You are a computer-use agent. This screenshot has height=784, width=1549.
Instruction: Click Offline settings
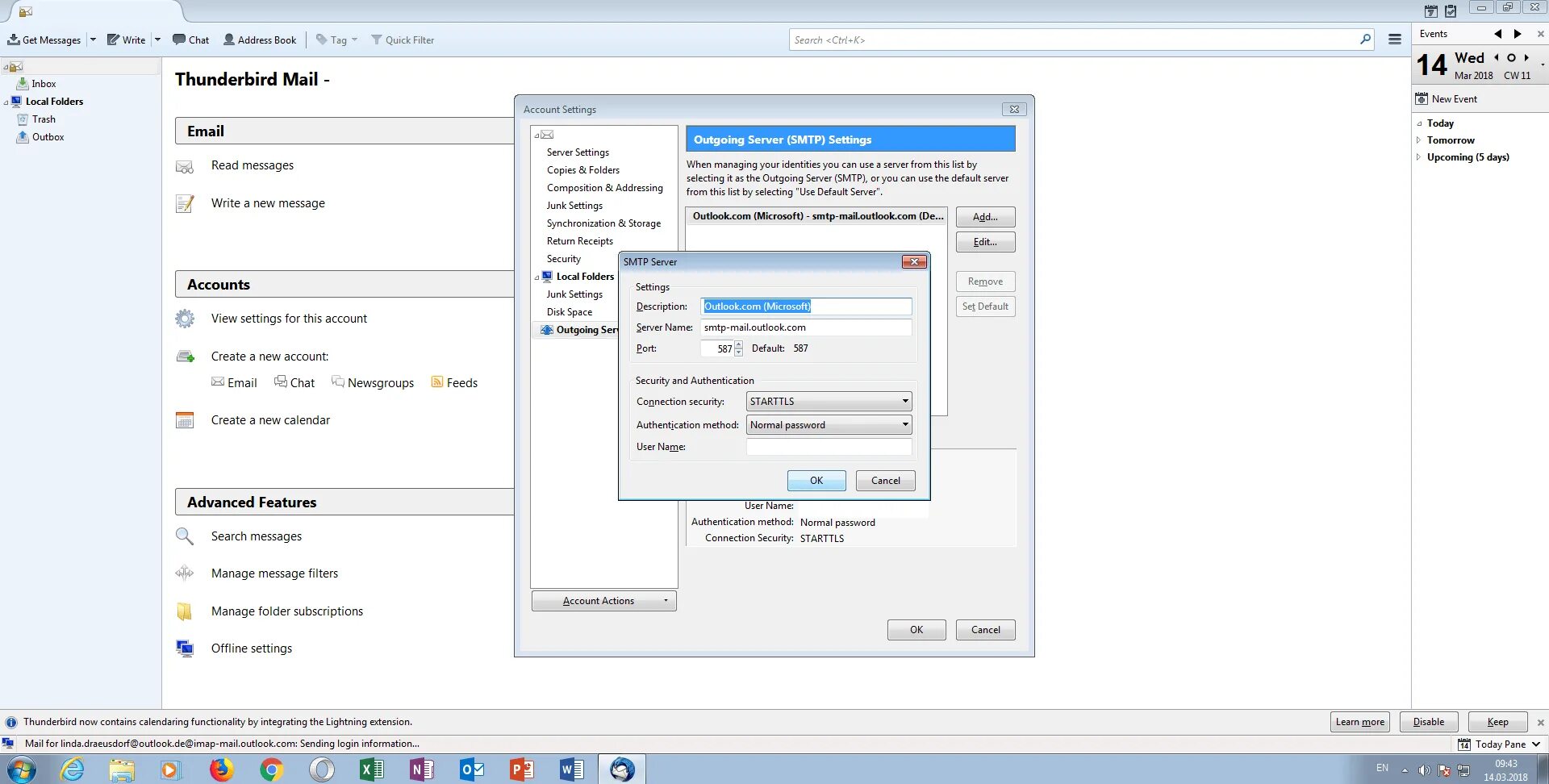tap(251, 648)
